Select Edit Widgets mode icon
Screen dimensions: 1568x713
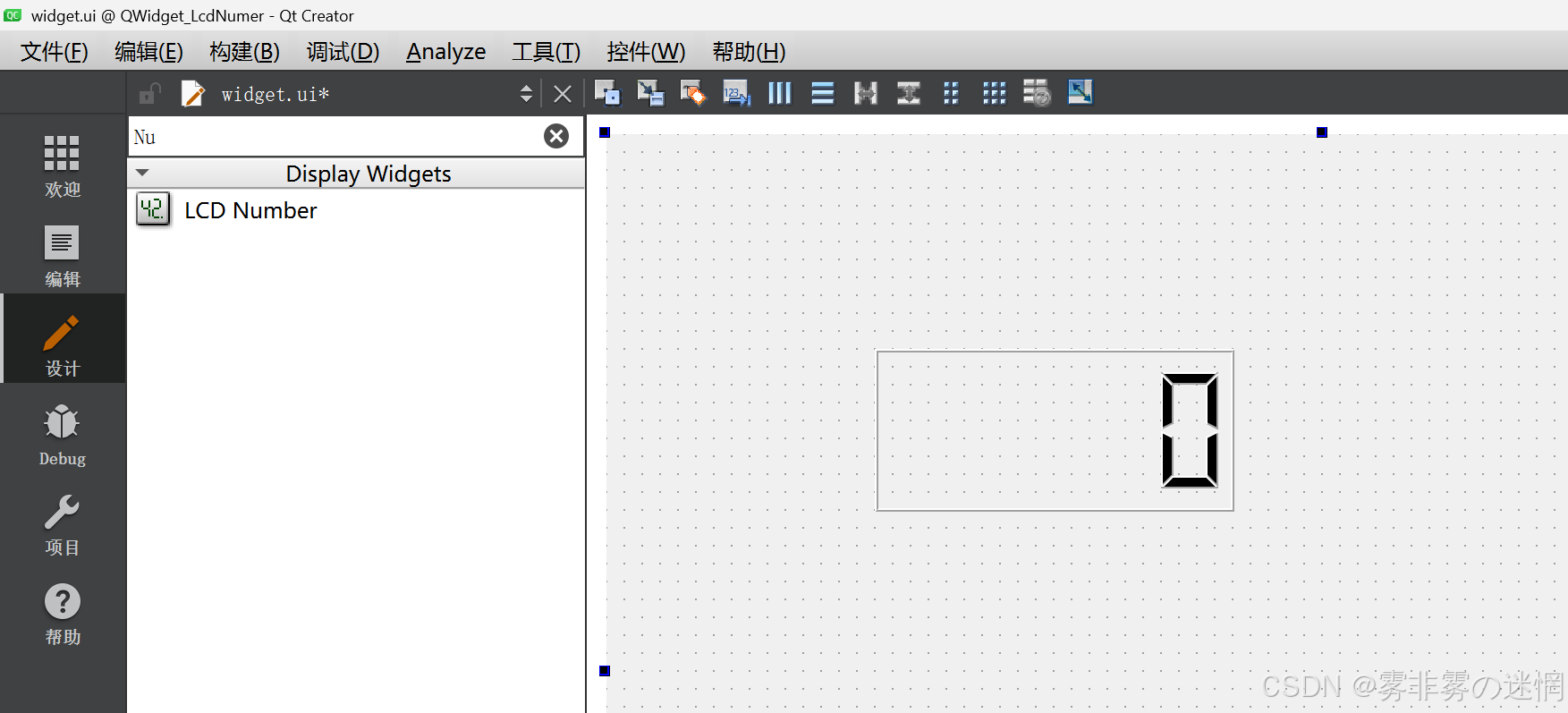click(607, 92)
